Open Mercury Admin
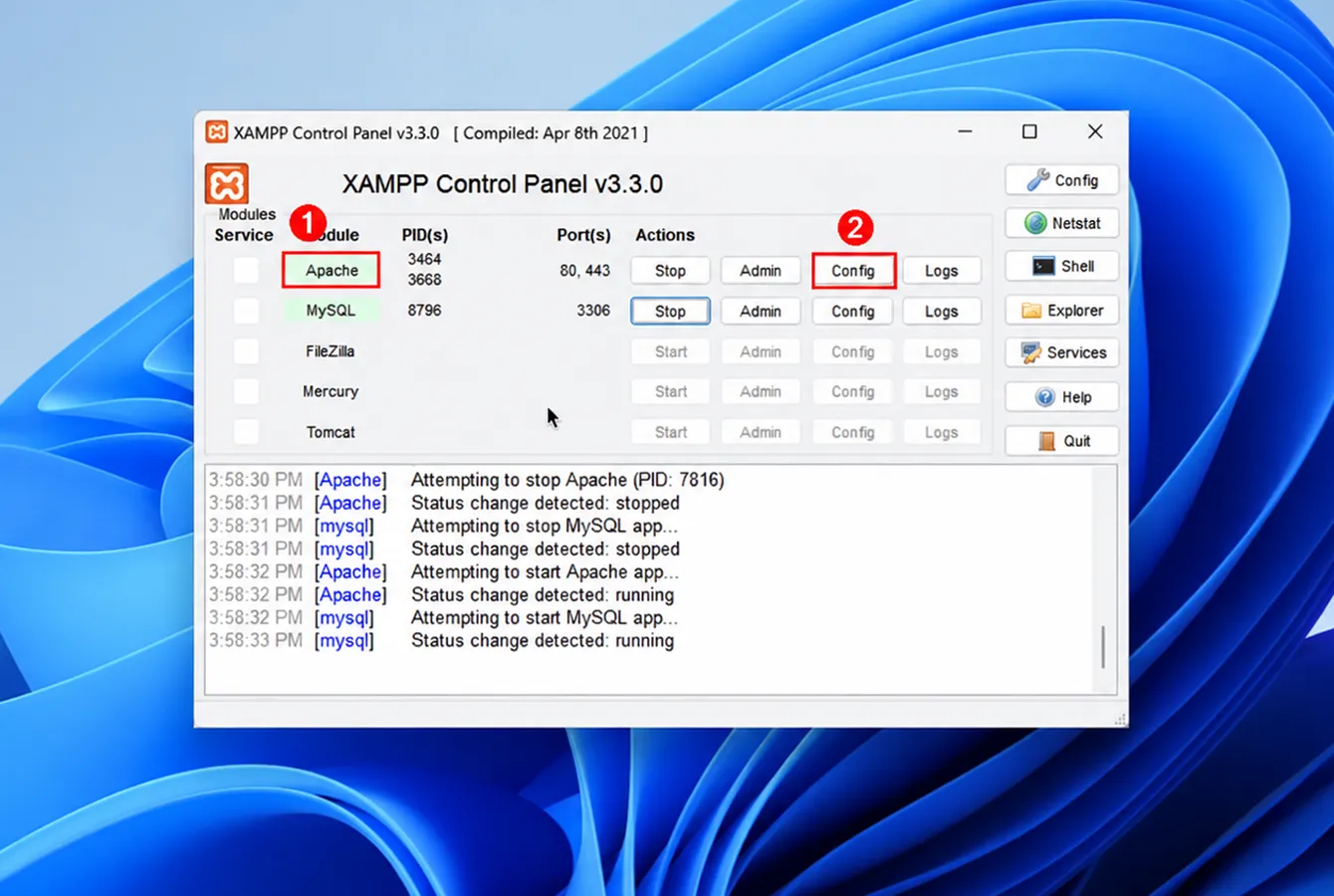Image resolution: width=1334 pixels, height=896 pixels. click(x=761, y=391)
